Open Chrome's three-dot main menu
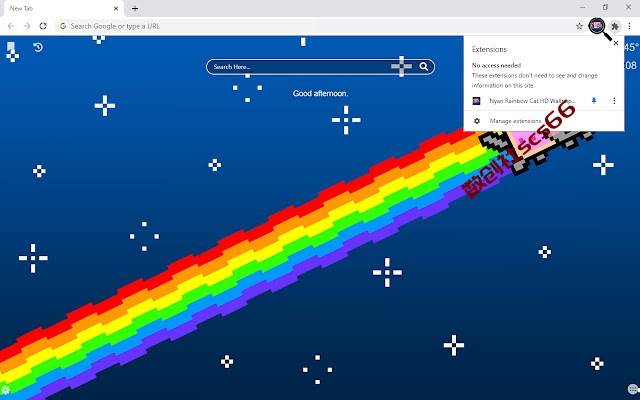Viewport: 640px width, 400px height. (x=629, y=26)
